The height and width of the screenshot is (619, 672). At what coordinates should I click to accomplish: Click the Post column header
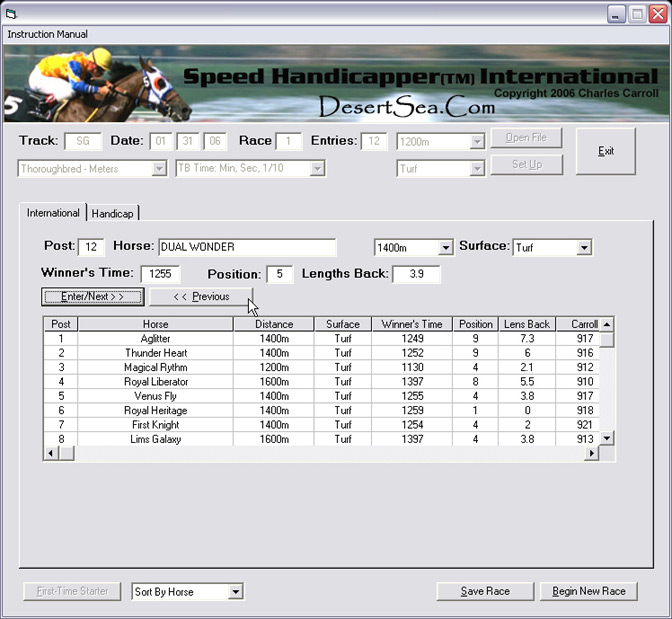click(x=61, y=325)
